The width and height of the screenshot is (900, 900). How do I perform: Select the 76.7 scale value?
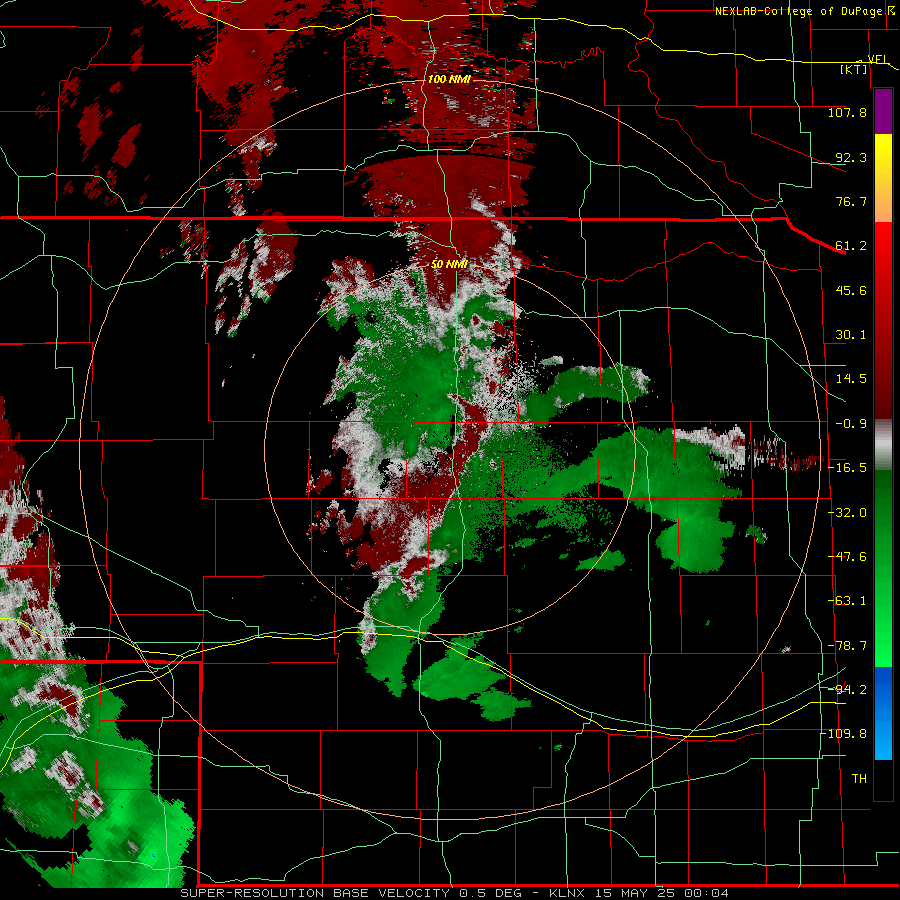(851, 201)
